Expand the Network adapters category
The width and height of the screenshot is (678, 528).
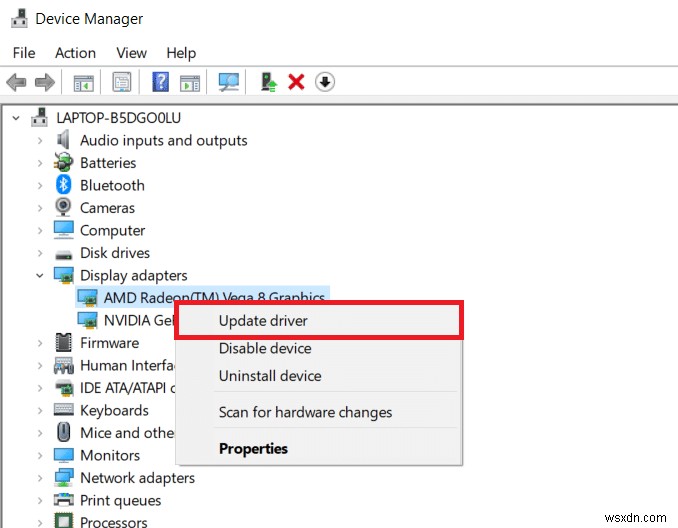pyautogui.click(x=40, y=478)
